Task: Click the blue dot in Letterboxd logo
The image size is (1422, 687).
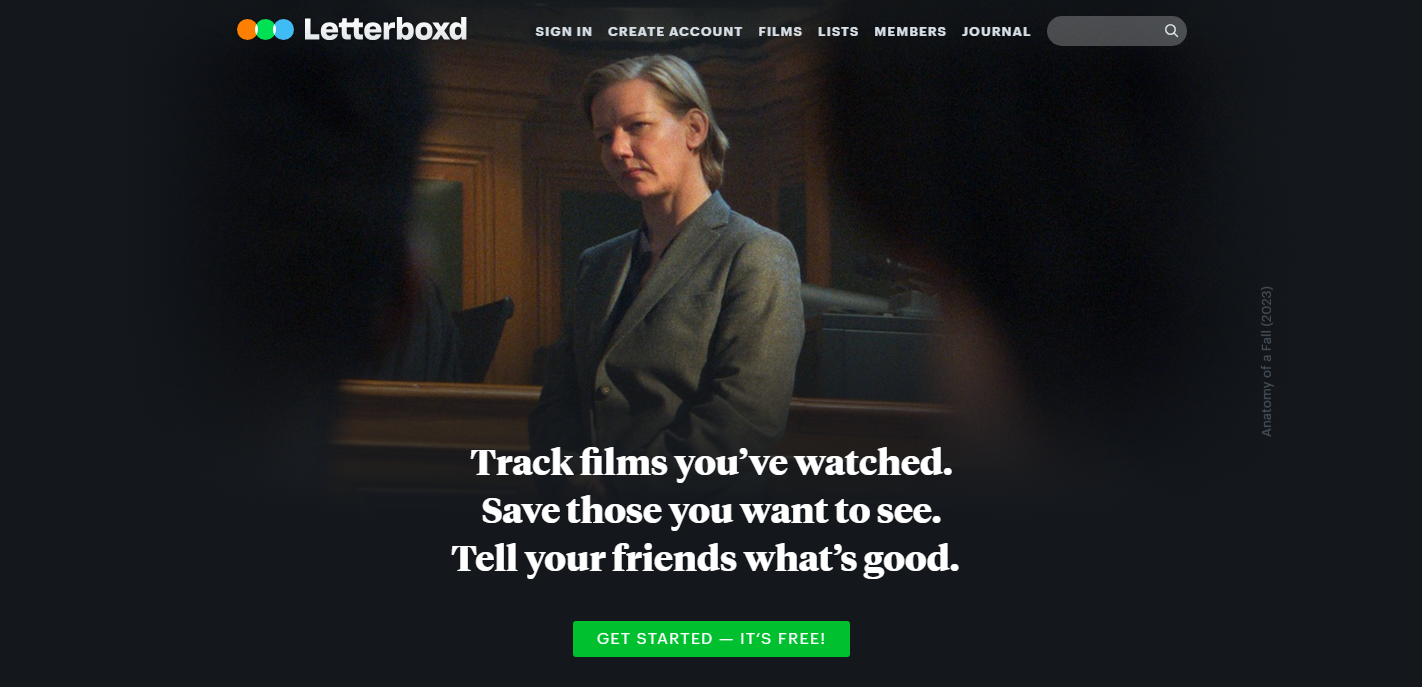Action: (283, 30)
